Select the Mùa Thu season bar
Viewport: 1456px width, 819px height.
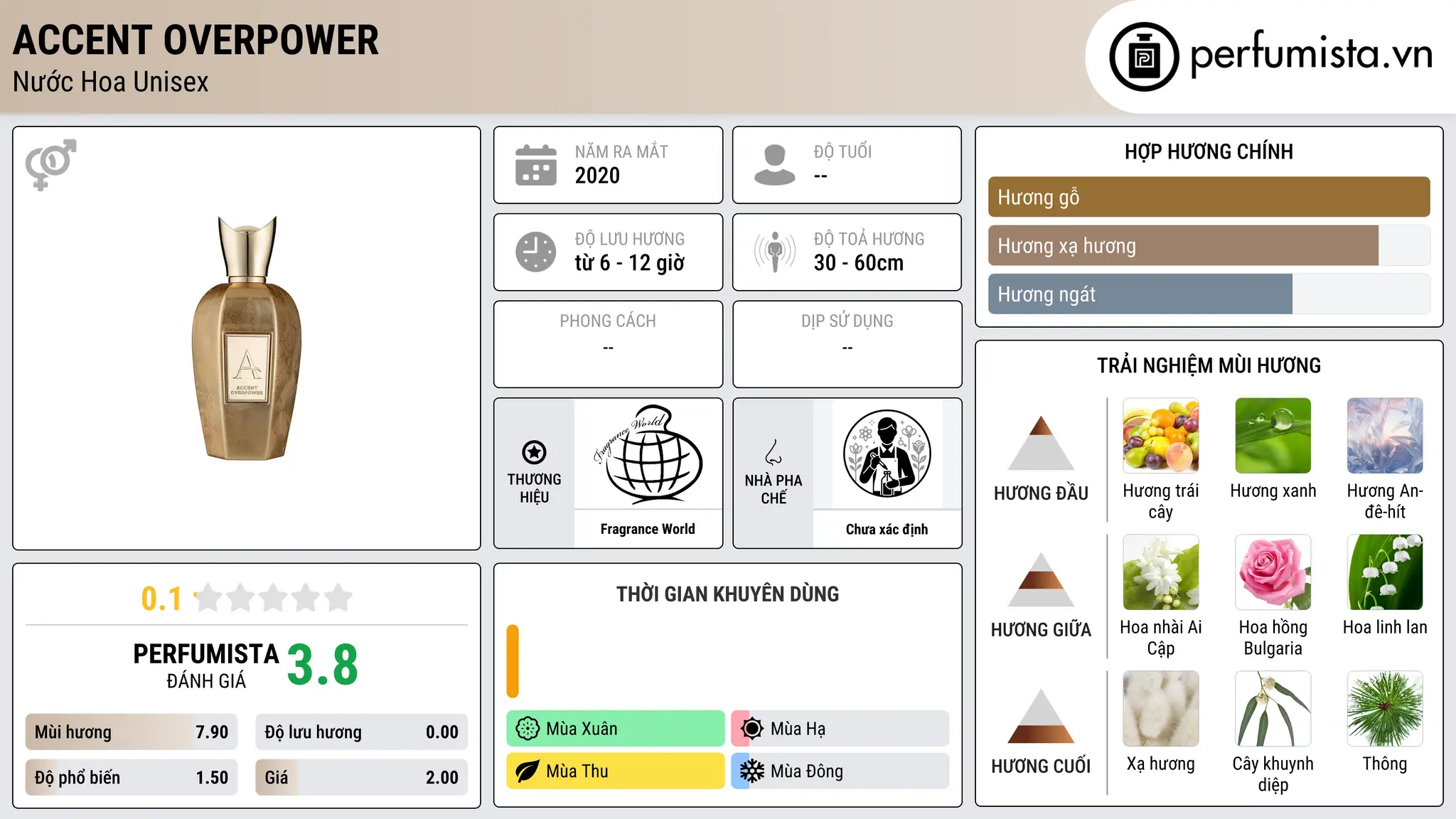pyautogui.click(x=616, y=771)
